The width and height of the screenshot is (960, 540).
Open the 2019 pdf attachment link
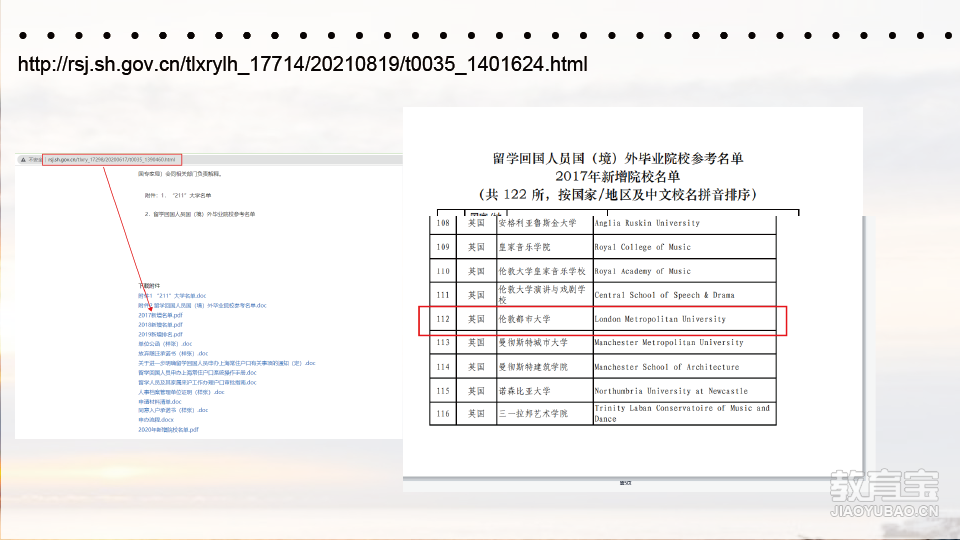(x=160, y=334)
